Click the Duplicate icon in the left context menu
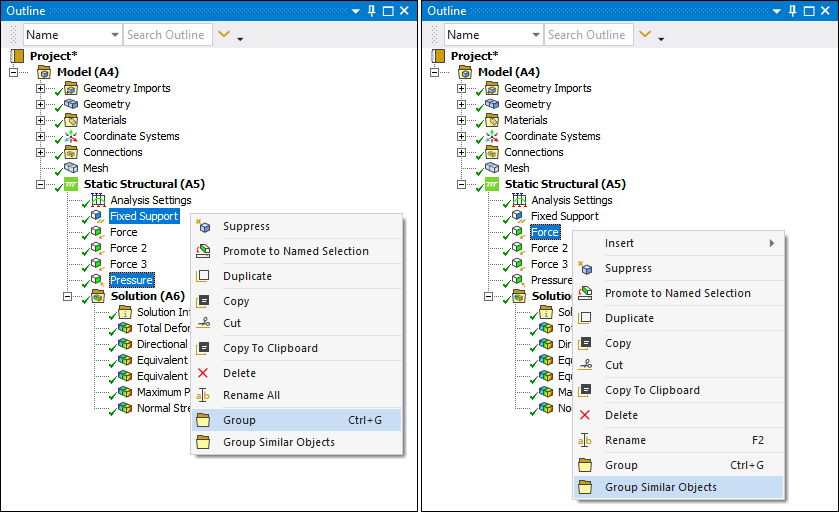This screenshot has width=839, height=512. (203, 276)
